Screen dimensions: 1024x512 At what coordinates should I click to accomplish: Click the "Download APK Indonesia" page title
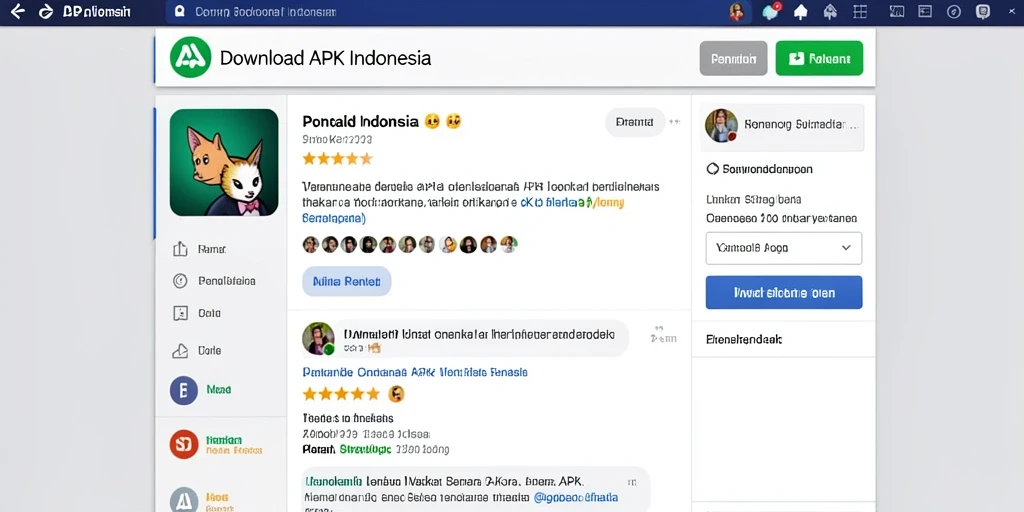tap(325, 58)
